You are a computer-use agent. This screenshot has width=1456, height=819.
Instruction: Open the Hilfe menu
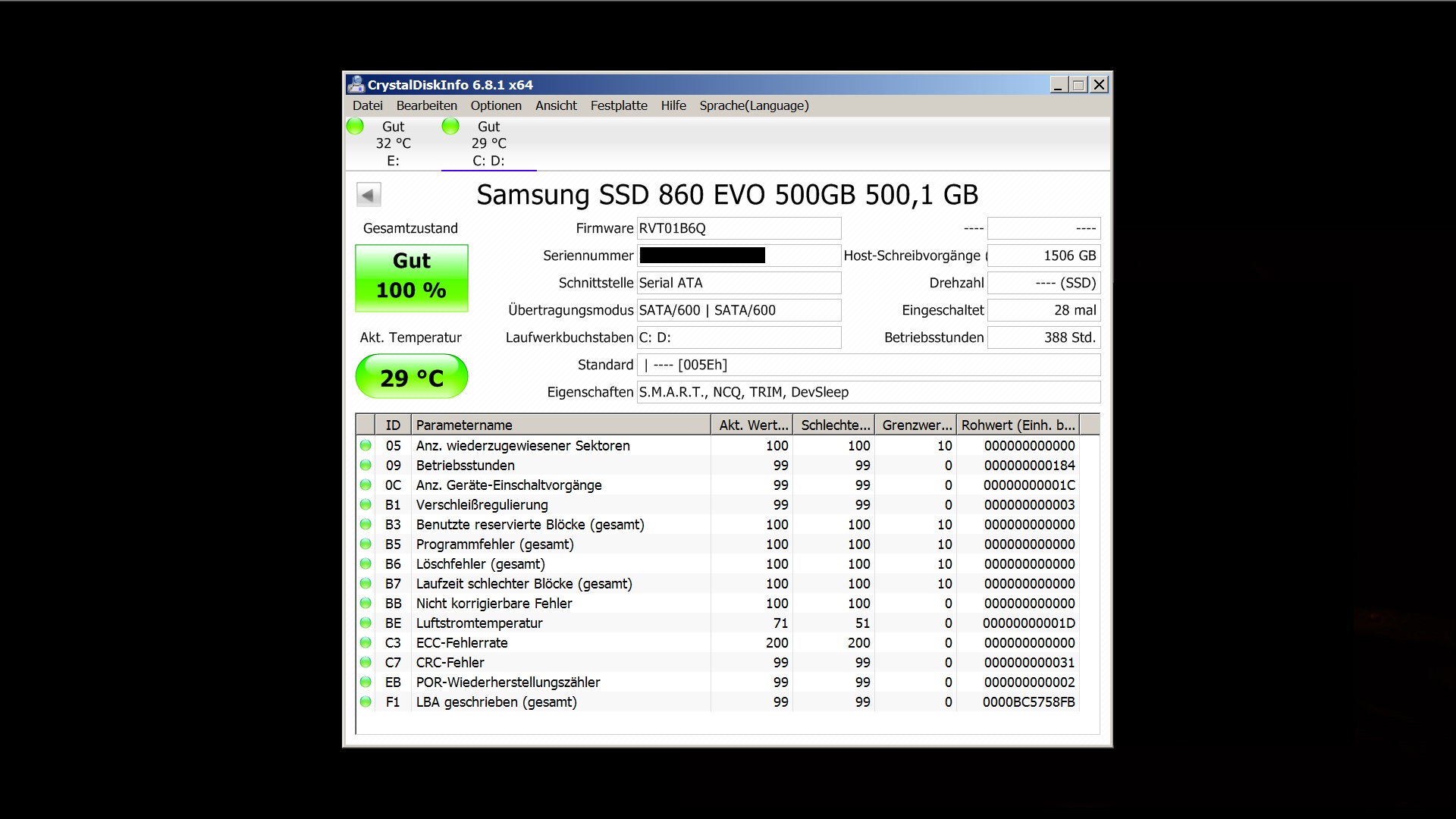pyautogui.click(x=673, y=105)
